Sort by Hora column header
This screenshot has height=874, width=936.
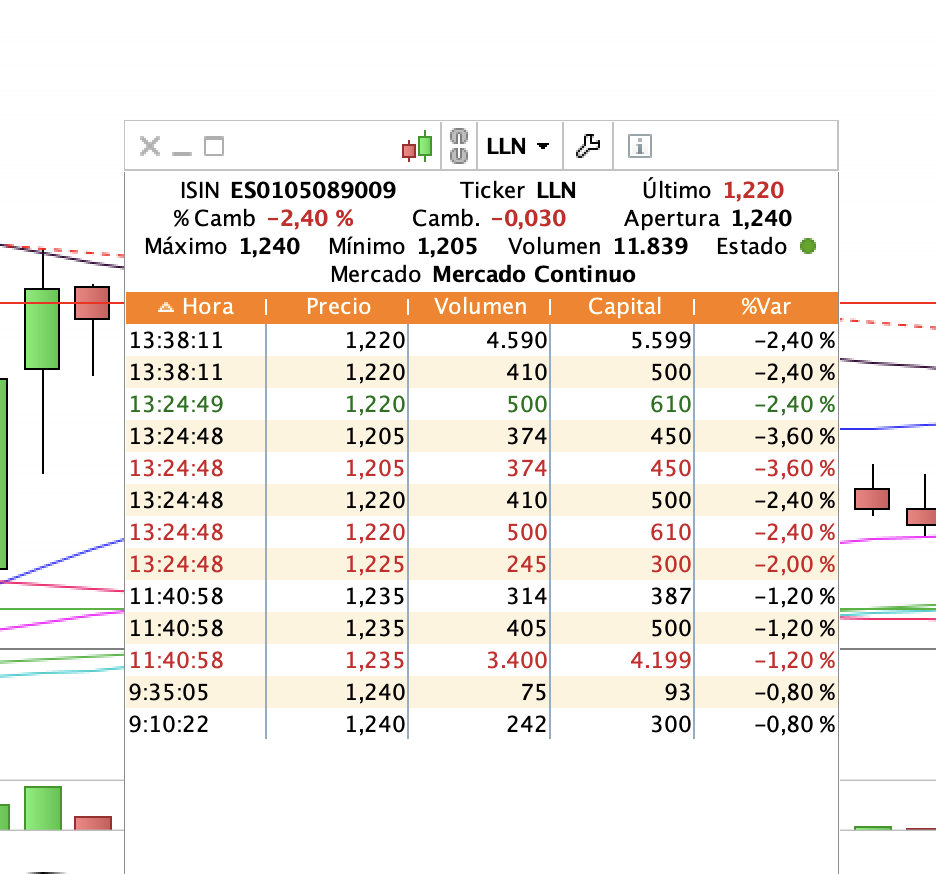(x=196, y=307)
